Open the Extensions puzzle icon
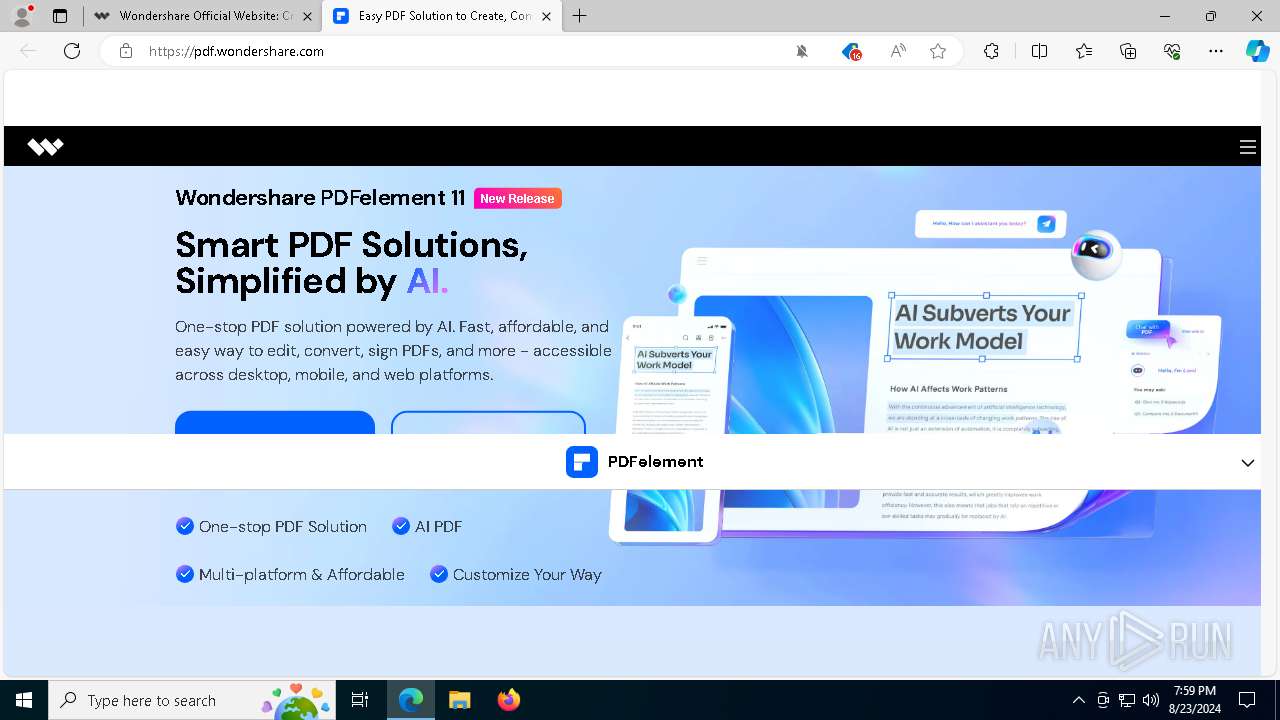1280x720 pixels. [x=991, y=51]
